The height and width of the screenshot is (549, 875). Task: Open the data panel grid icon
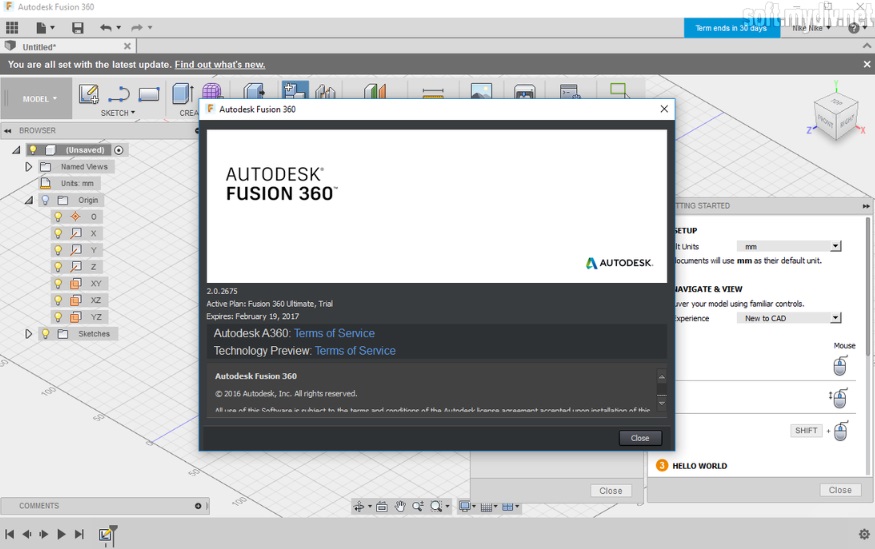[13, 28]
